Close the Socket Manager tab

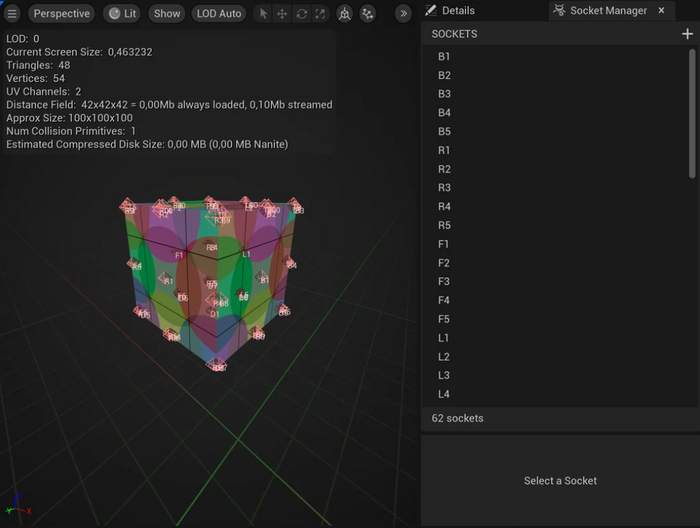pyautogui.click(x=661, y=10)
